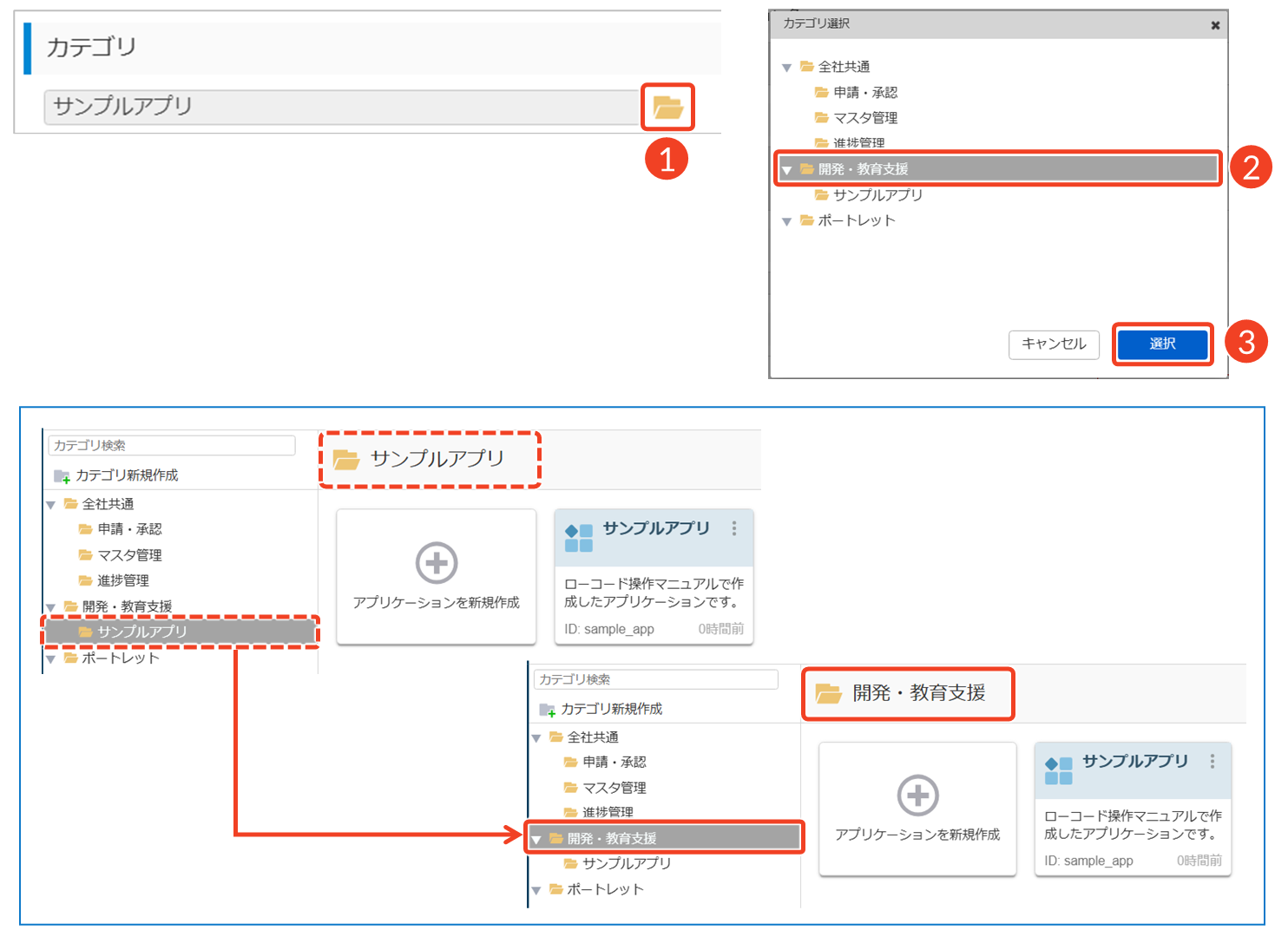Click plus icon in panel with dashed サンプルアプリ header
This screenshot has height=943, width=1288.
437,563
